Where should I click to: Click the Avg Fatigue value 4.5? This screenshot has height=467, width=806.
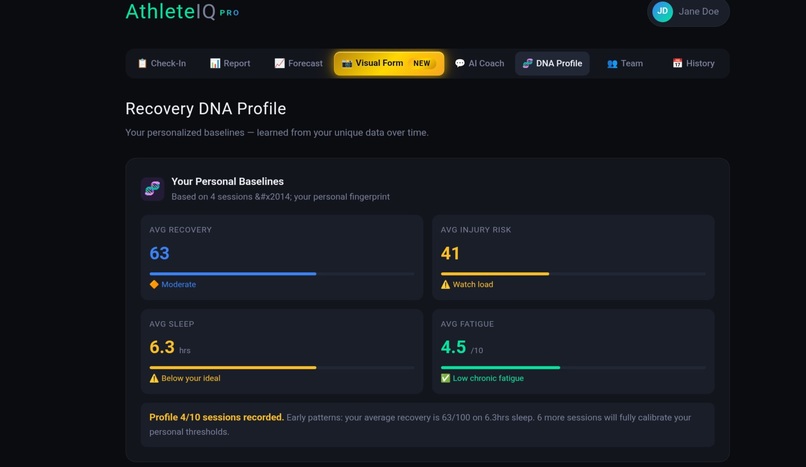[453, 347]
